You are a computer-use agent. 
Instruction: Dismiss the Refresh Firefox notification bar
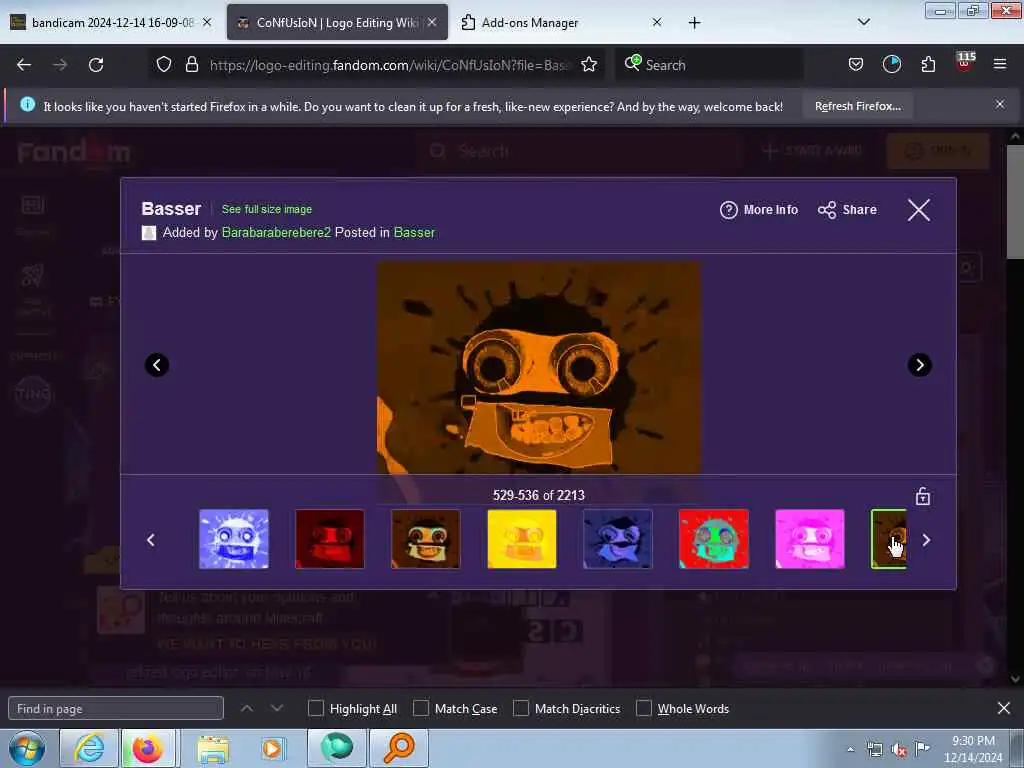pyautogui.click(x=1000, y=104)
